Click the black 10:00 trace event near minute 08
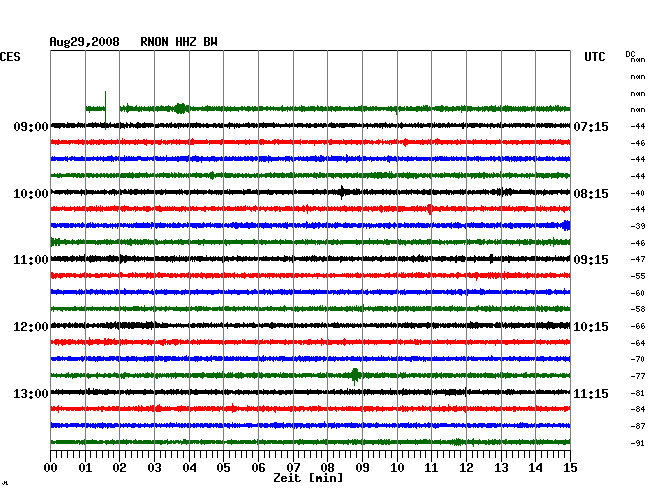The width and height of the screenshot is (650, 494). click(x=342, y=192)
